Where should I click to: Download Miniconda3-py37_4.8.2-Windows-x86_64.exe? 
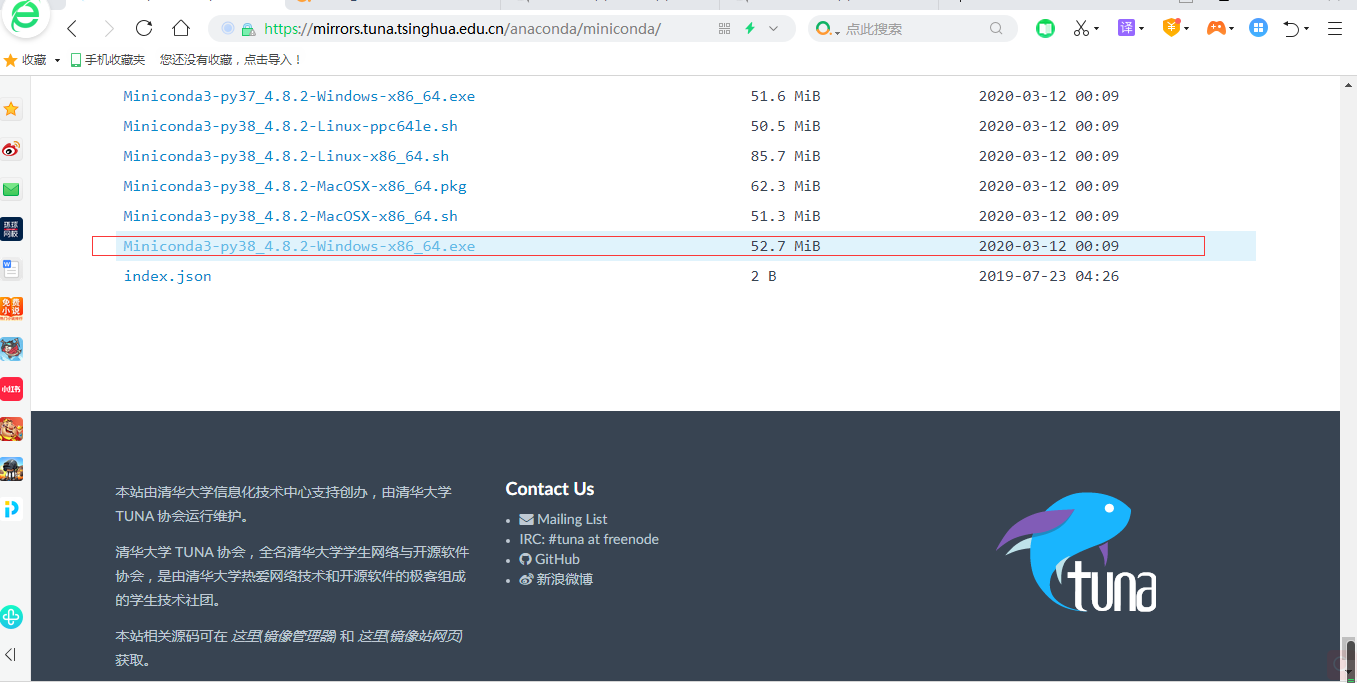[299, 96]
